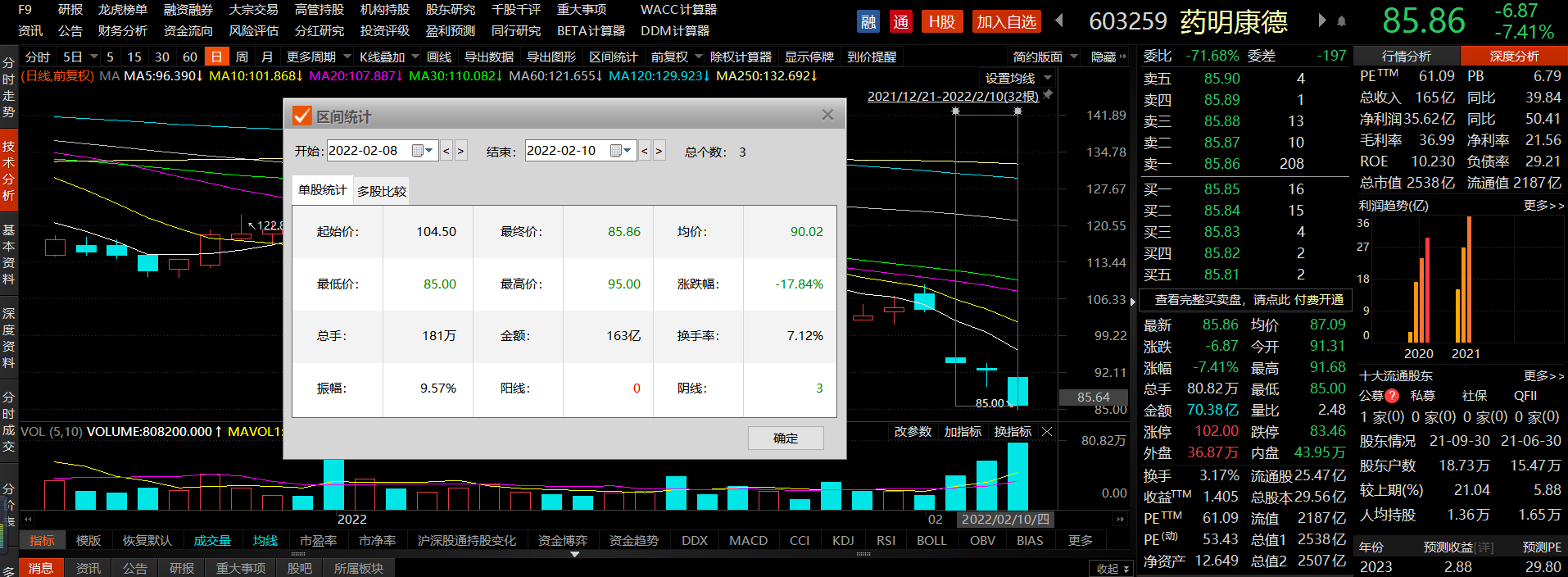Toggle the 均线 moving average indicator
Image resolution: width=1568 pixels, height=577 pixels.
pyautogui.click(x=265, y=541)
